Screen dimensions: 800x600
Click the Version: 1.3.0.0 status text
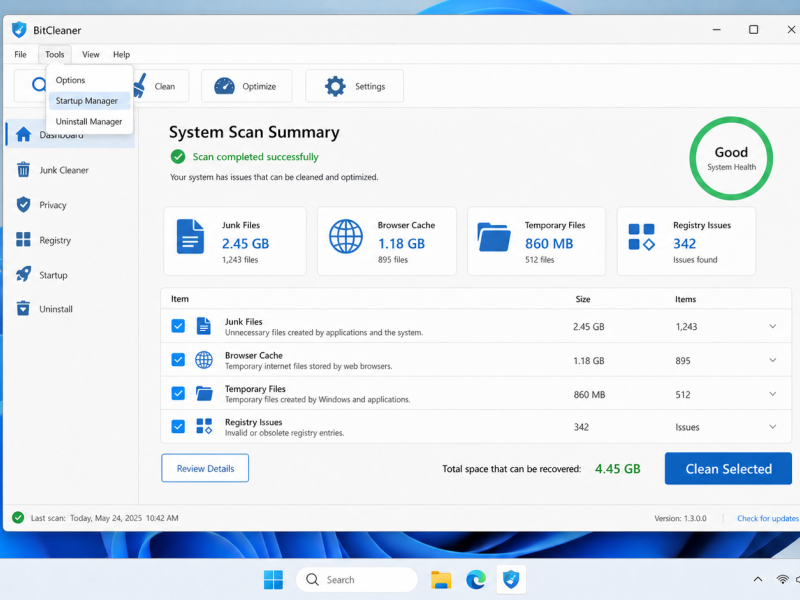pyautogui.click(x=680, y=518)
